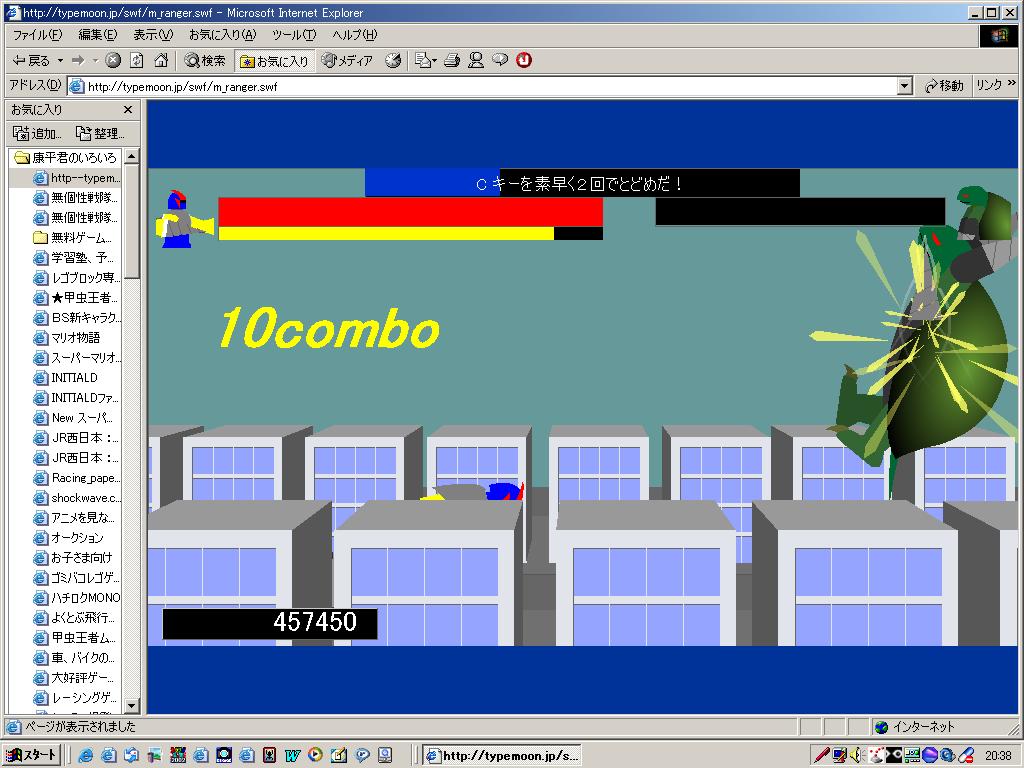Collapse the 康平君のいろいろ folder
1024x768 pixels.
click(x=65, y=157)
